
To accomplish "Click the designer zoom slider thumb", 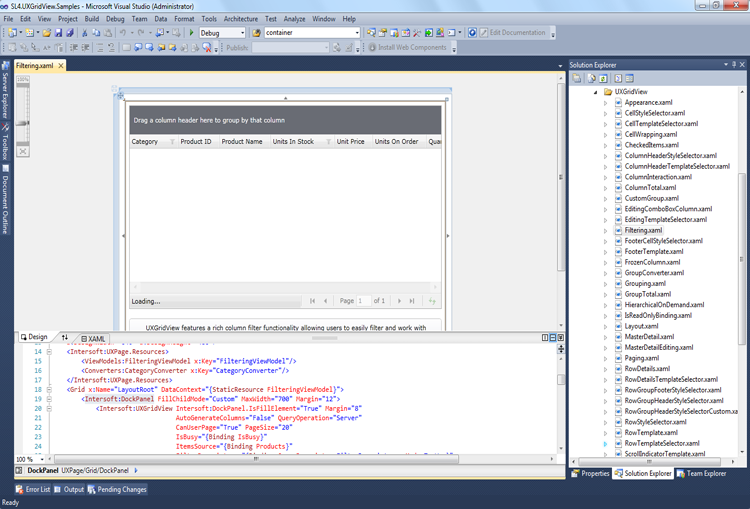I will tap(22, 123).
